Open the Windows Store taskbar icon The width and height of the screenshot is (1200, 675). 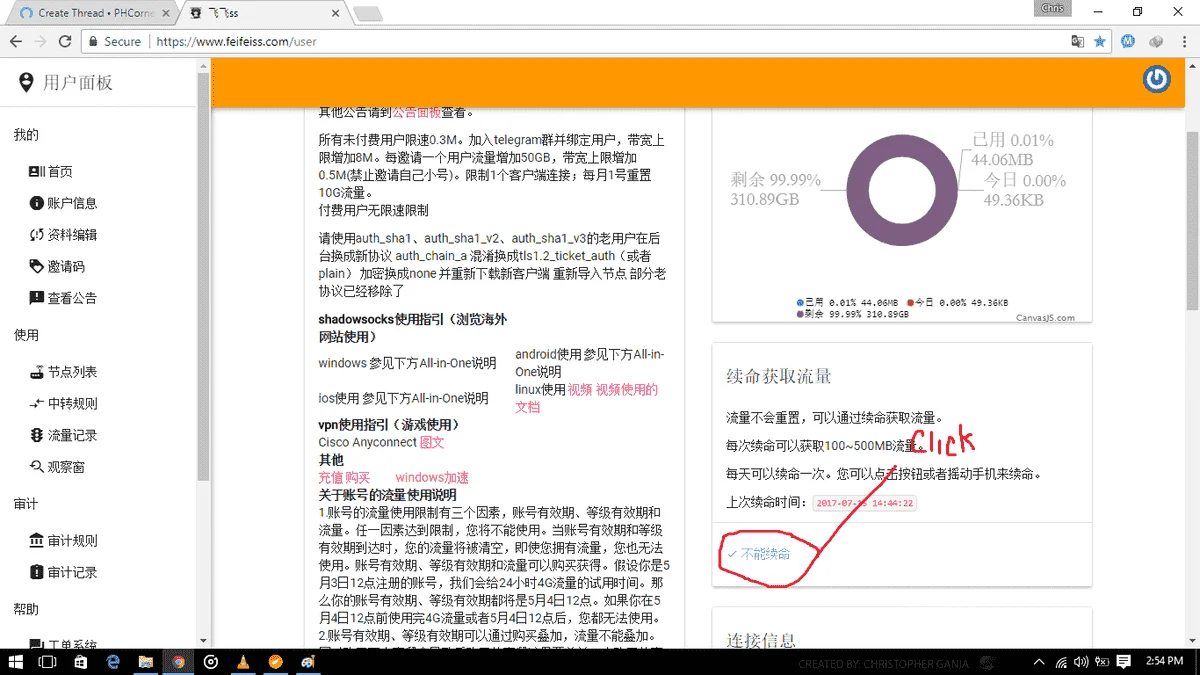[x=80, y=661]
